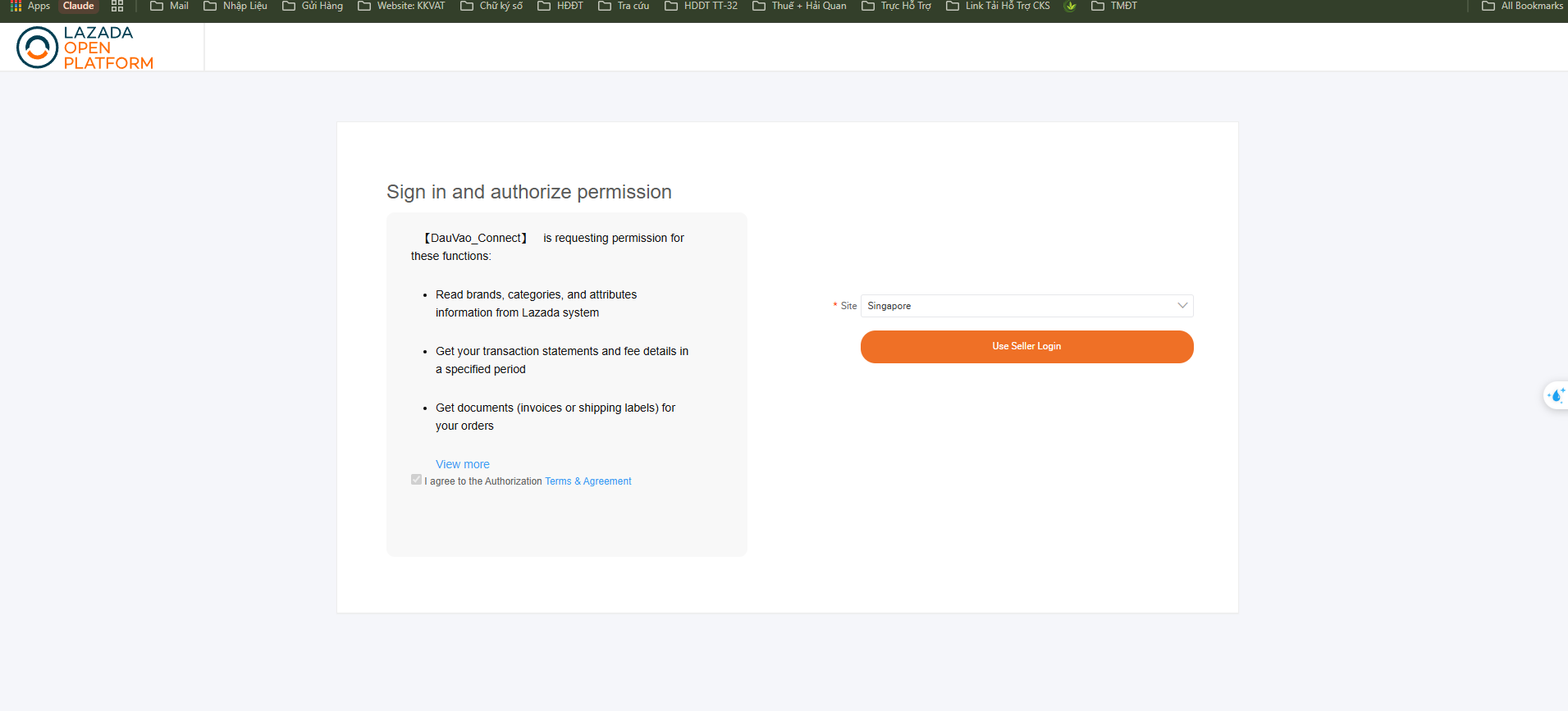Expand the Trực Hỗ Trợ bookmark folder
Image resolution: width=1568 pixels, height=711 pixels.
pos(897,6)
